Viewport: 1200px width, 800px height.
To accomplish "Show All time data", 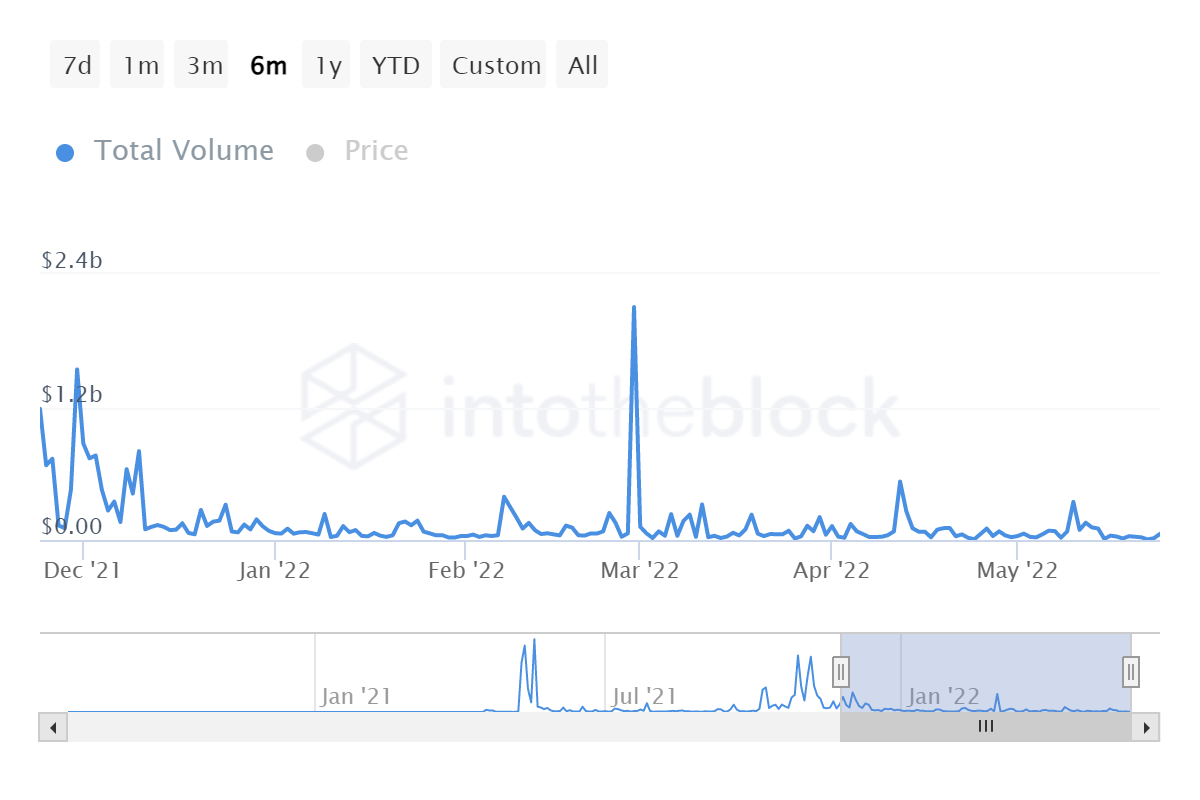I will [582, 66].
